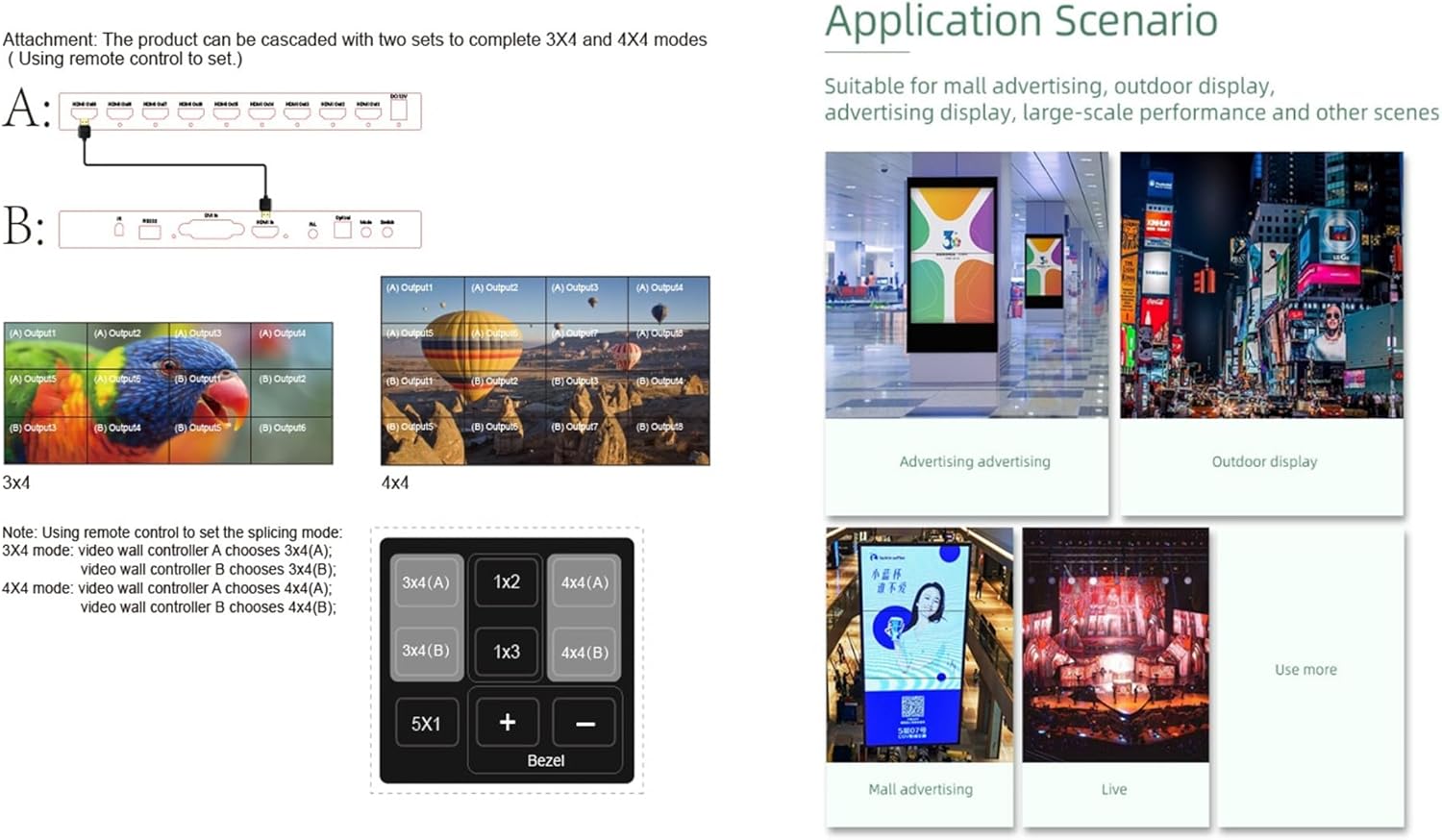Click the IR port on device B
Image resolution: width=1442 pixels, height=840 pixels.
tap(119, 229)
